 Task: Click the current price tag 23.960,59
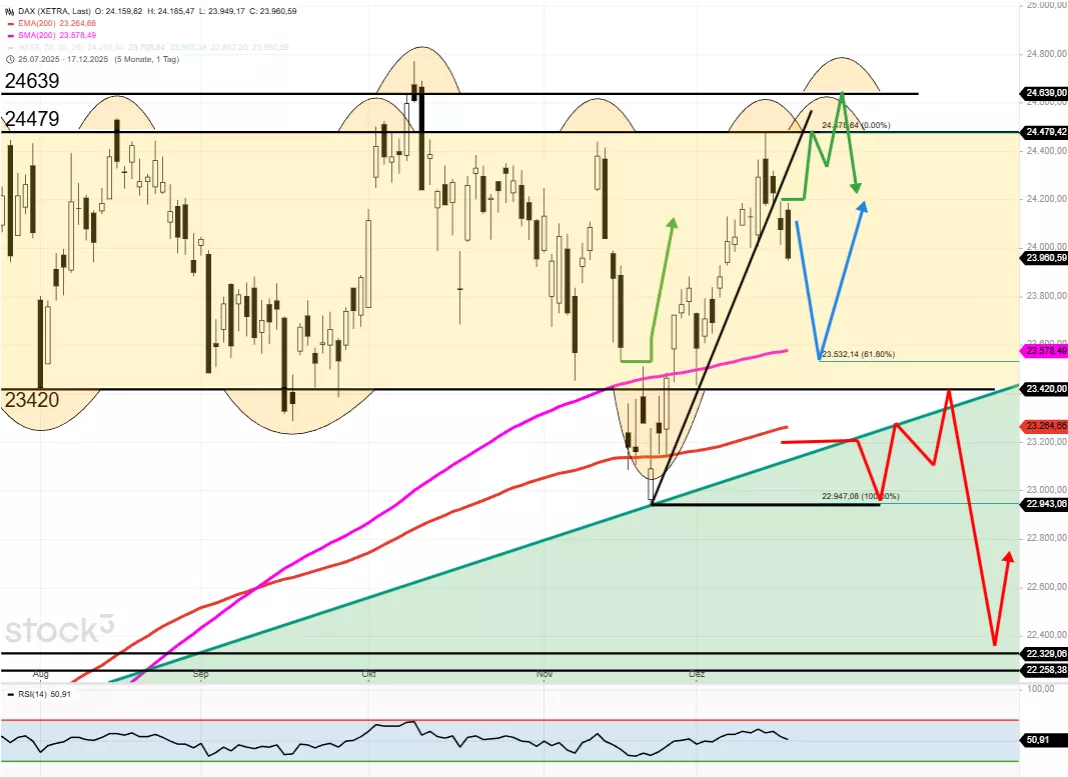(x=1046, y=258)
